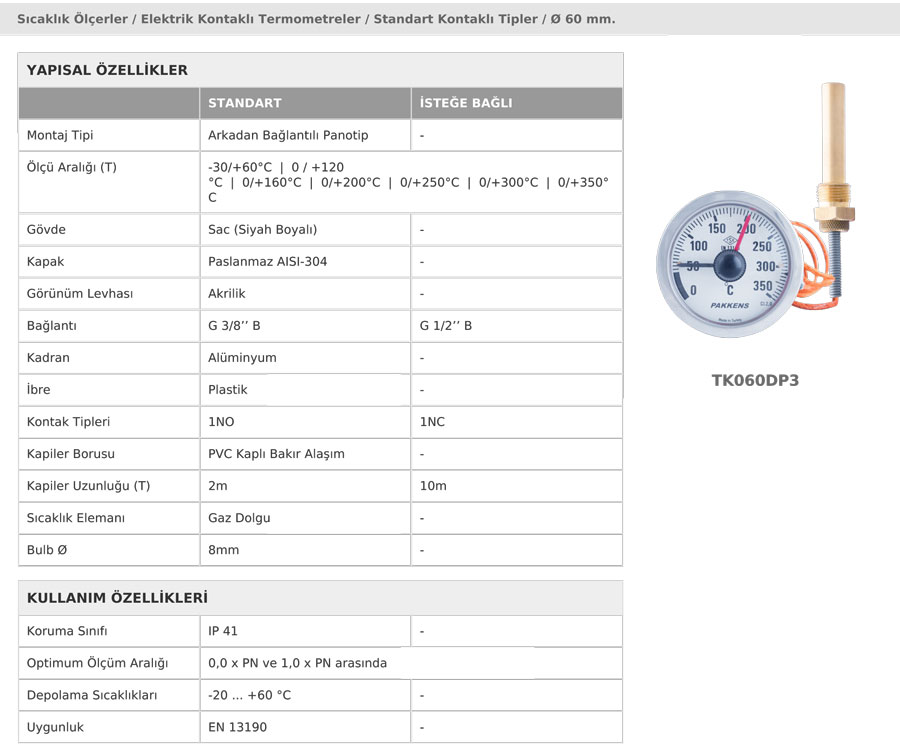The image size is (900, 752).
Task: Click the 1NO contact type value
Action: click(x=221, y=422)
